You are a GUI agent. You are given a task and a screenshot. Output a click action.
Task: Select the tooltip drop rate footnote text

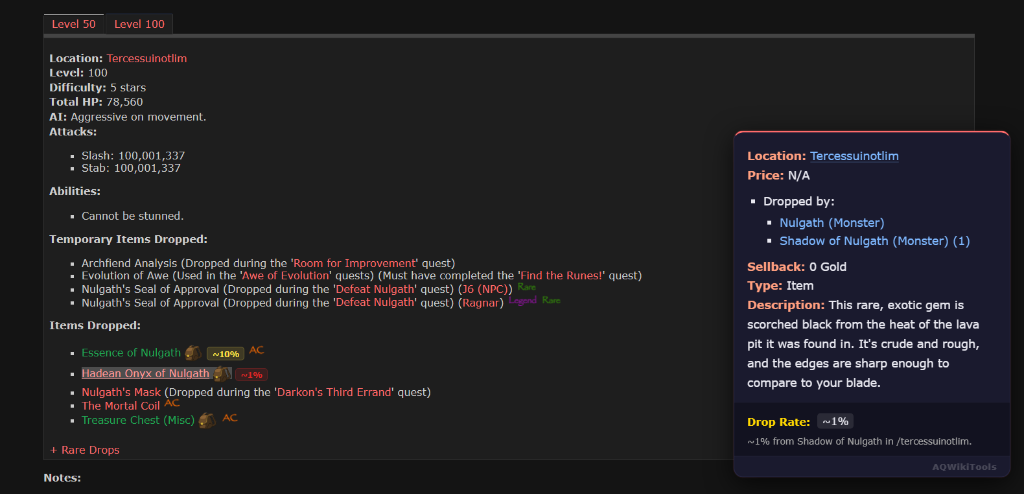point(859,442)
